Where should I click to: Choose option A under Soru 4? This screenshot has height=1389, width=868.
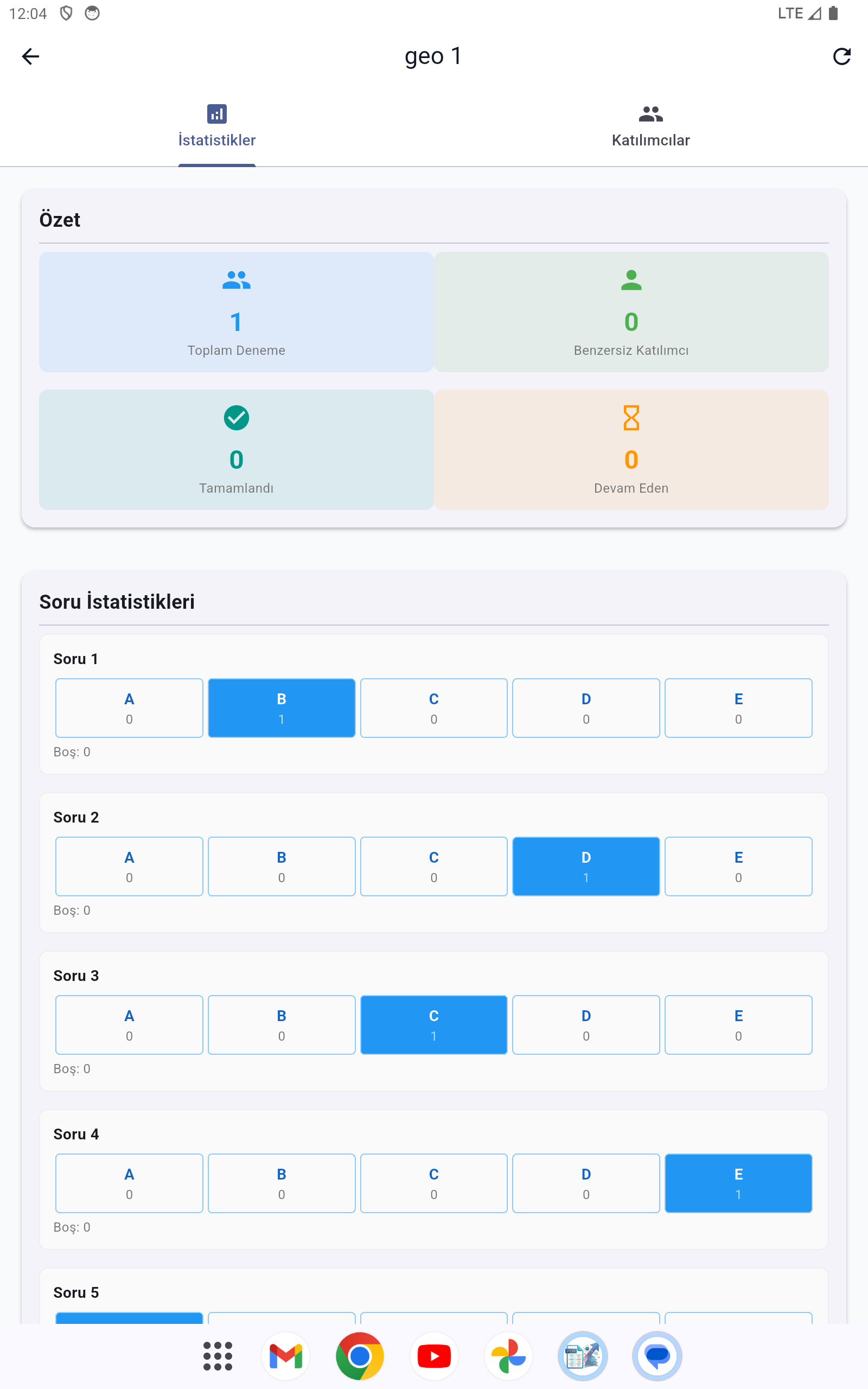pos(129,1183)
